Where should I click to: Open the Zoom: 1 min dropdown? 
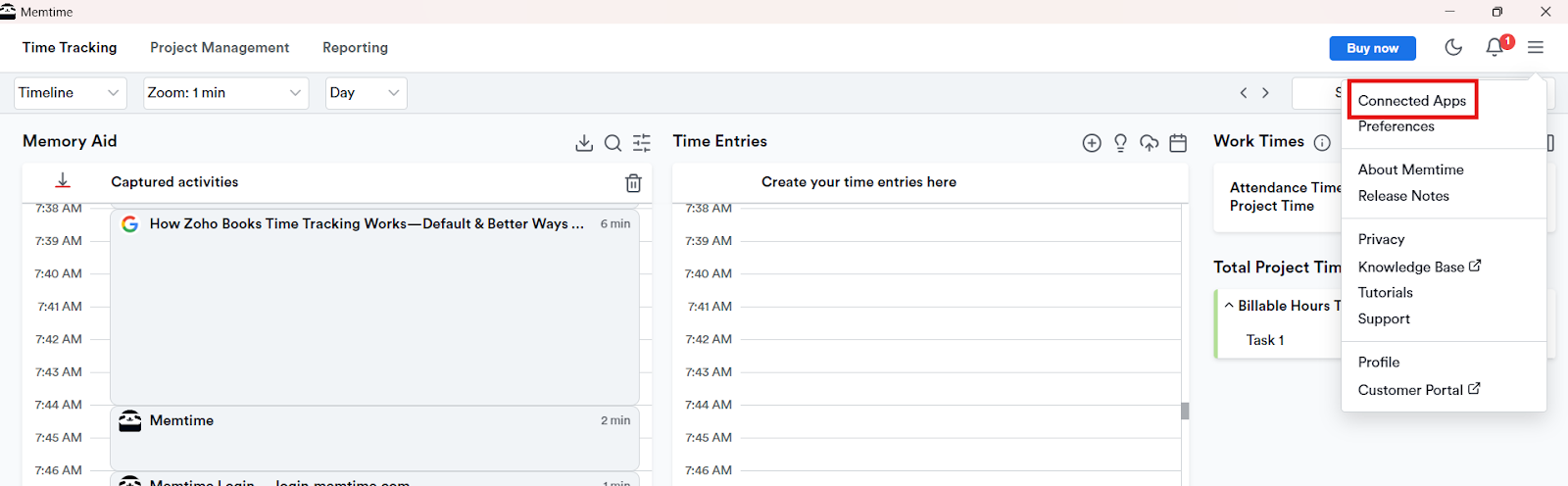[225, 93]
